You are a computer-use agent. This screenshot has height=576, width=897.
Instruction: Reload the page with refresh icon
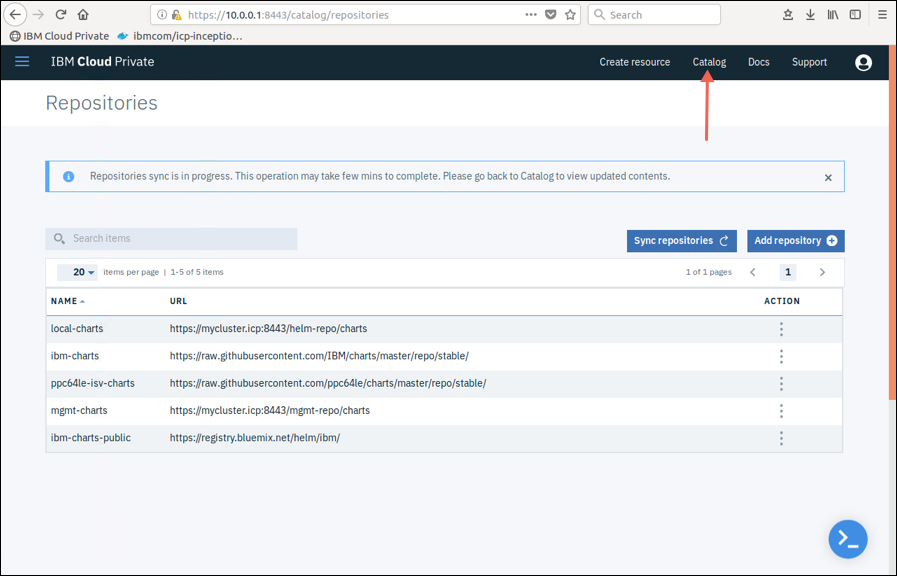coord(61,14)
